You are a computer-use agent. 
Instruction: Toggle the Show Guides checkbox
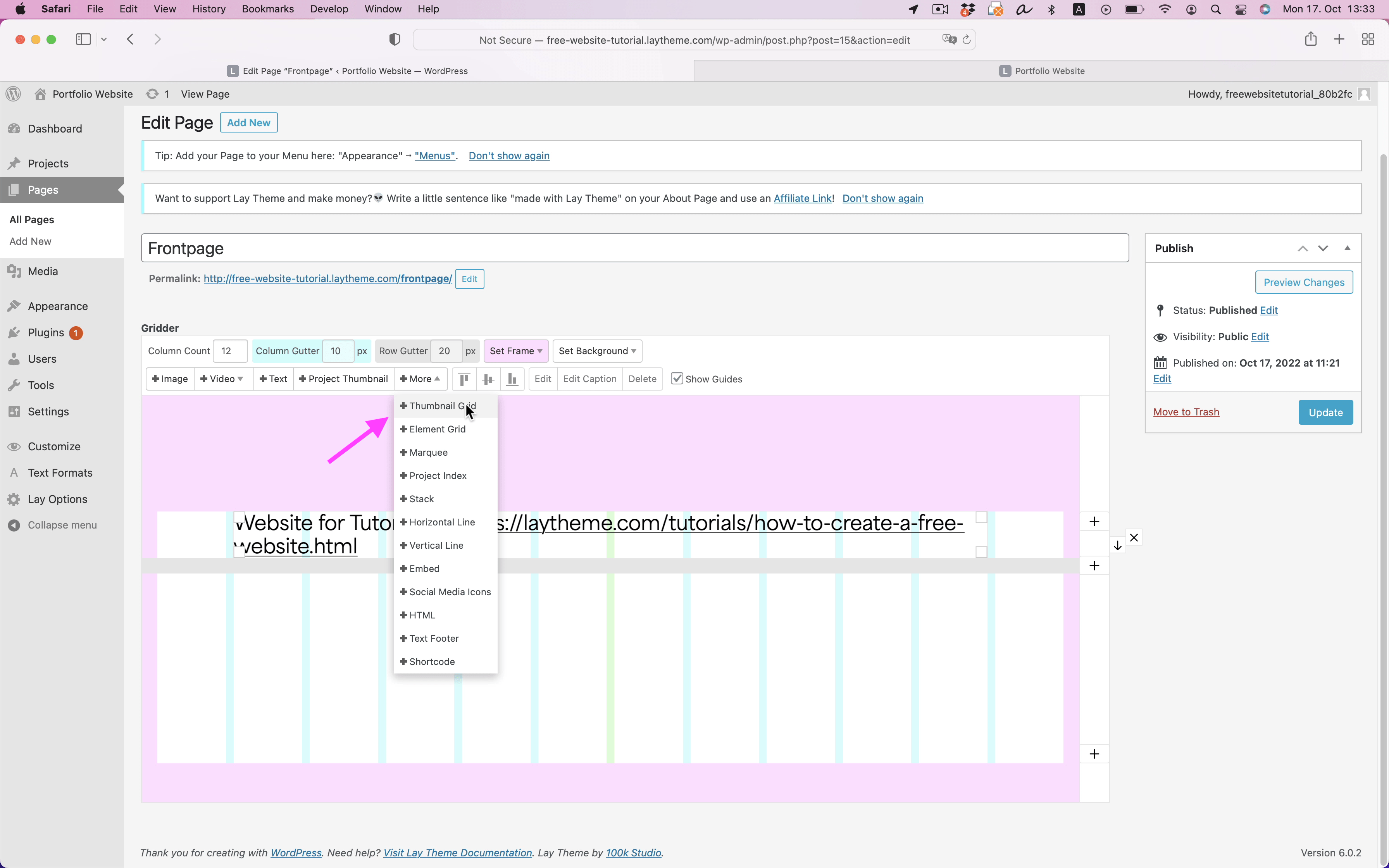tap(677, 378)
